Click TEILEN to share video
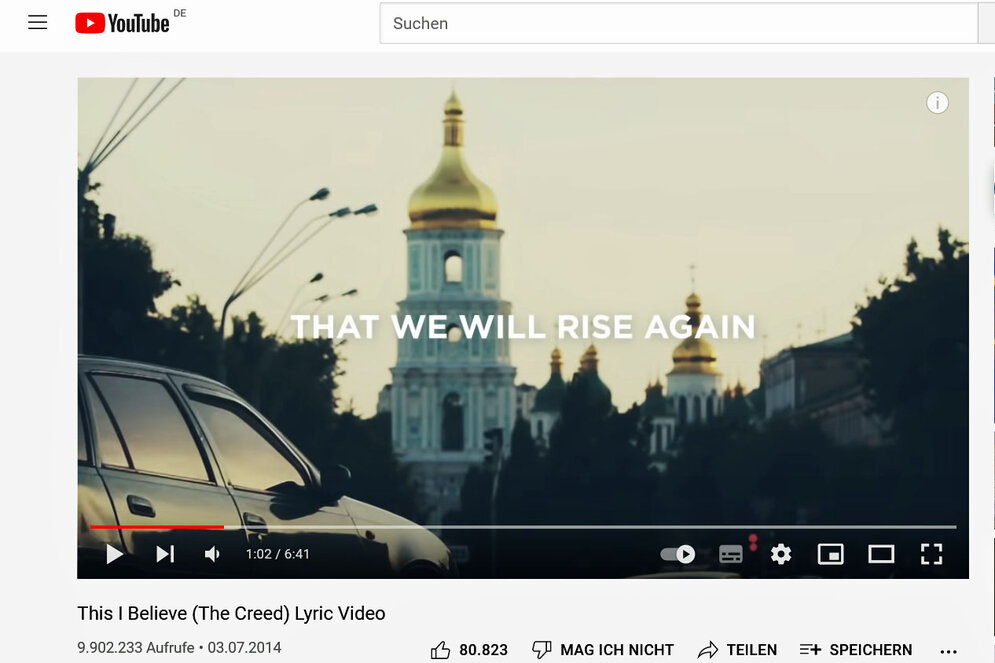 tap(737, 650)
